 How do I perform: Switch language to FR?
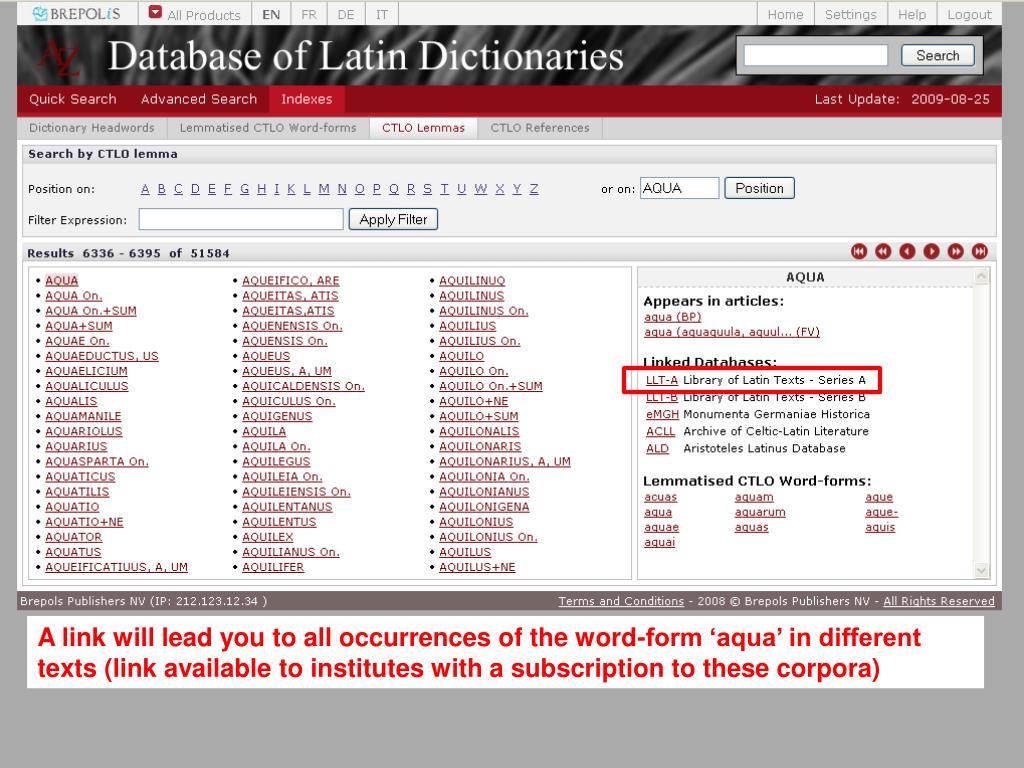(x=309, y=14)
